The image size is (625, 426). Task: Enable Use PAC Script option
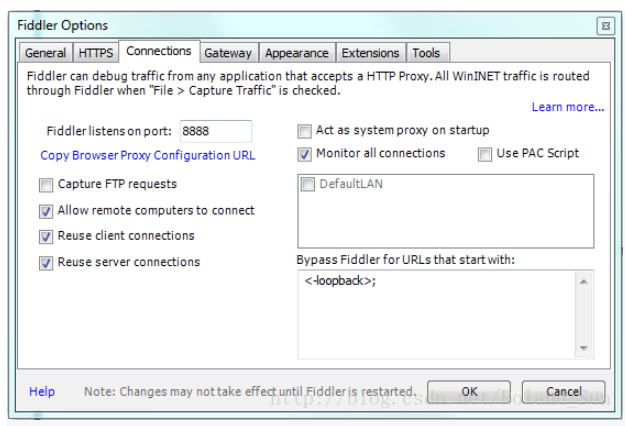pyautogui.click(x=485, y=155)
